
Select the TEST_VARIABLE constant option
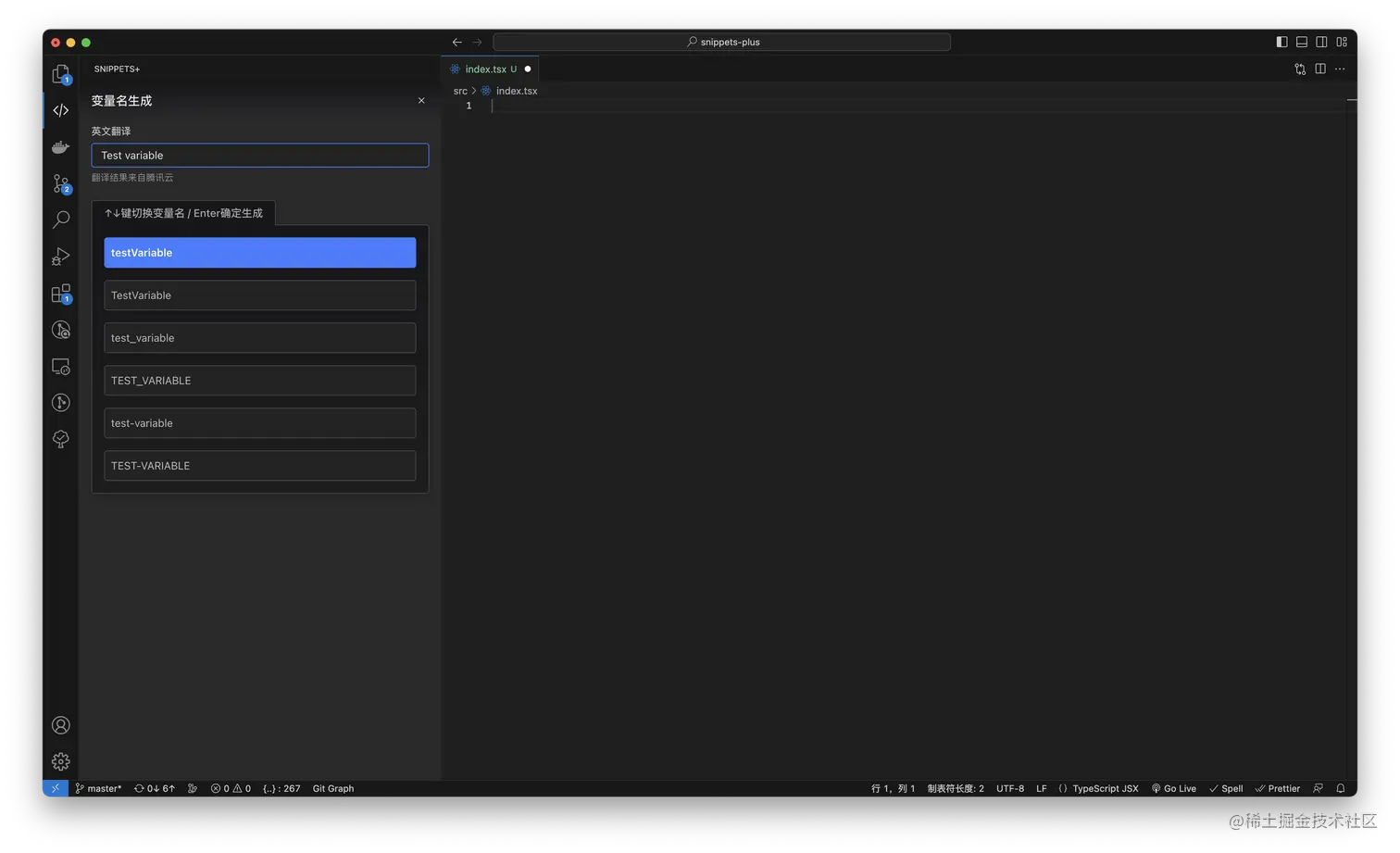click(x=260, y=381)
